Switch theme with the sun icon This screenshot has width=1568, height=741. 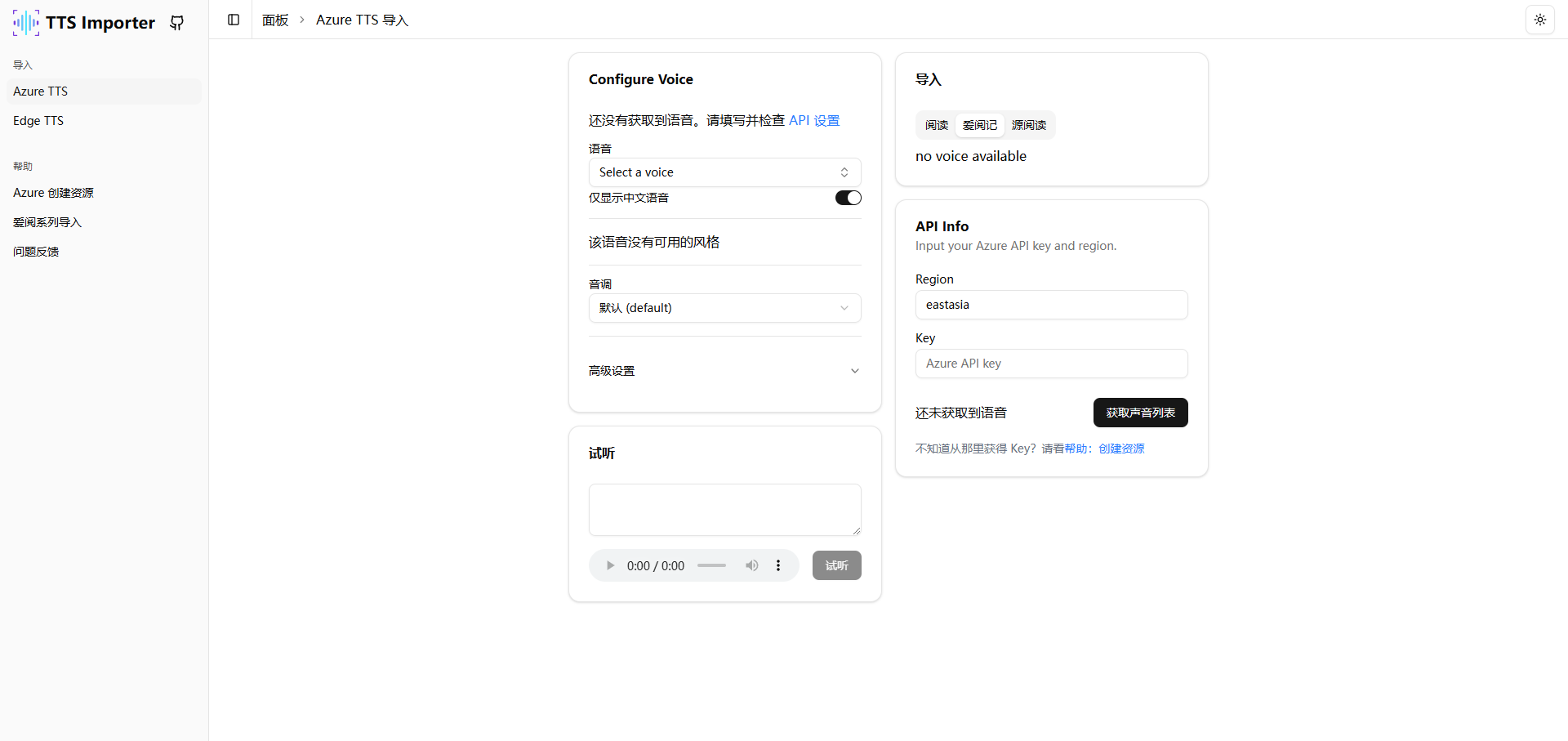(1540, 19)
